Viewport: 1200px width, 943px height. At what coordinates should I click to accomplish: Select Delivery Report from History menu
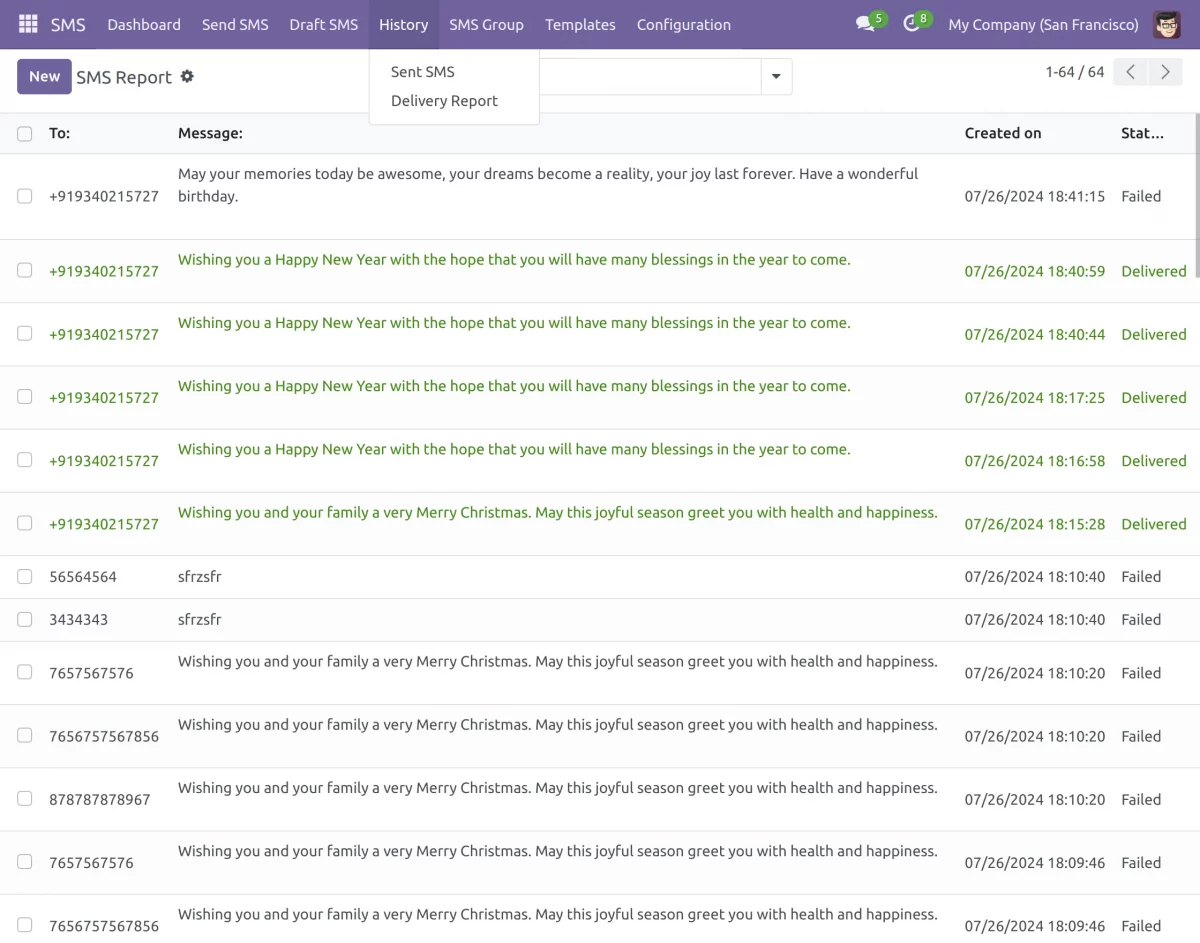444,100
